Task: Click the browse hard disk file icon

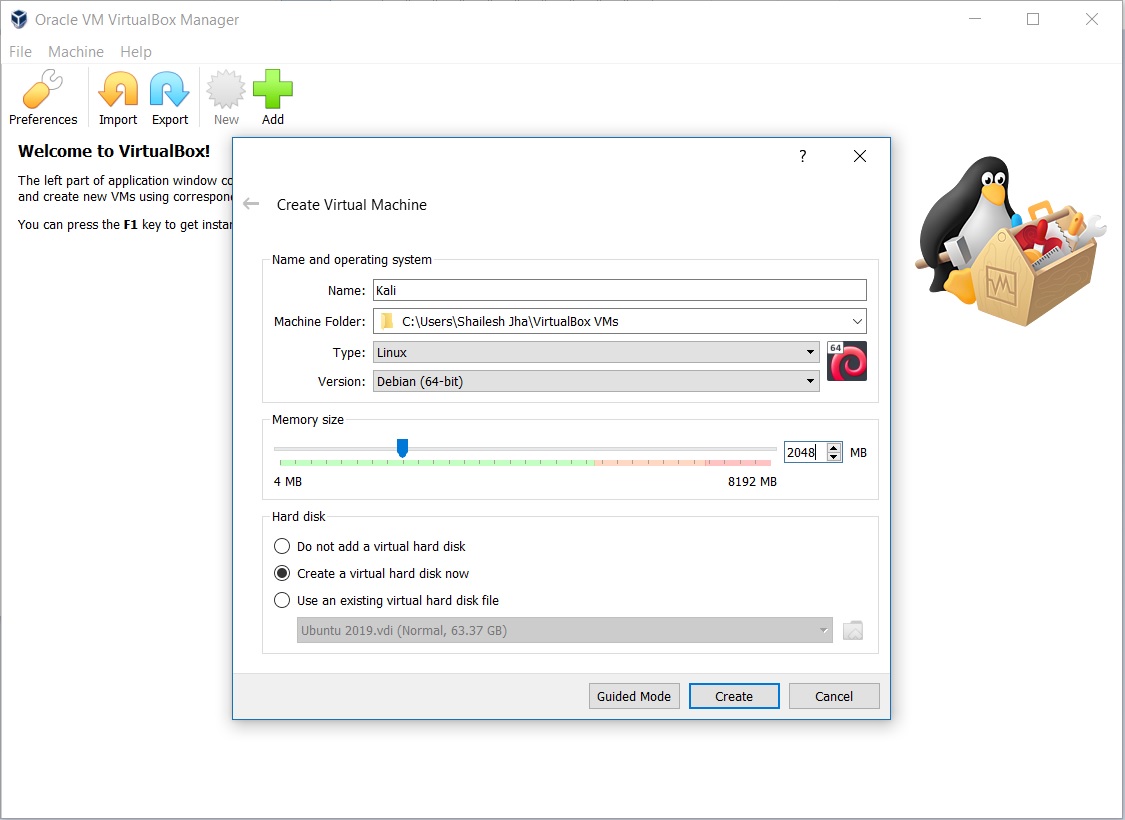Action: click(852, 631)
